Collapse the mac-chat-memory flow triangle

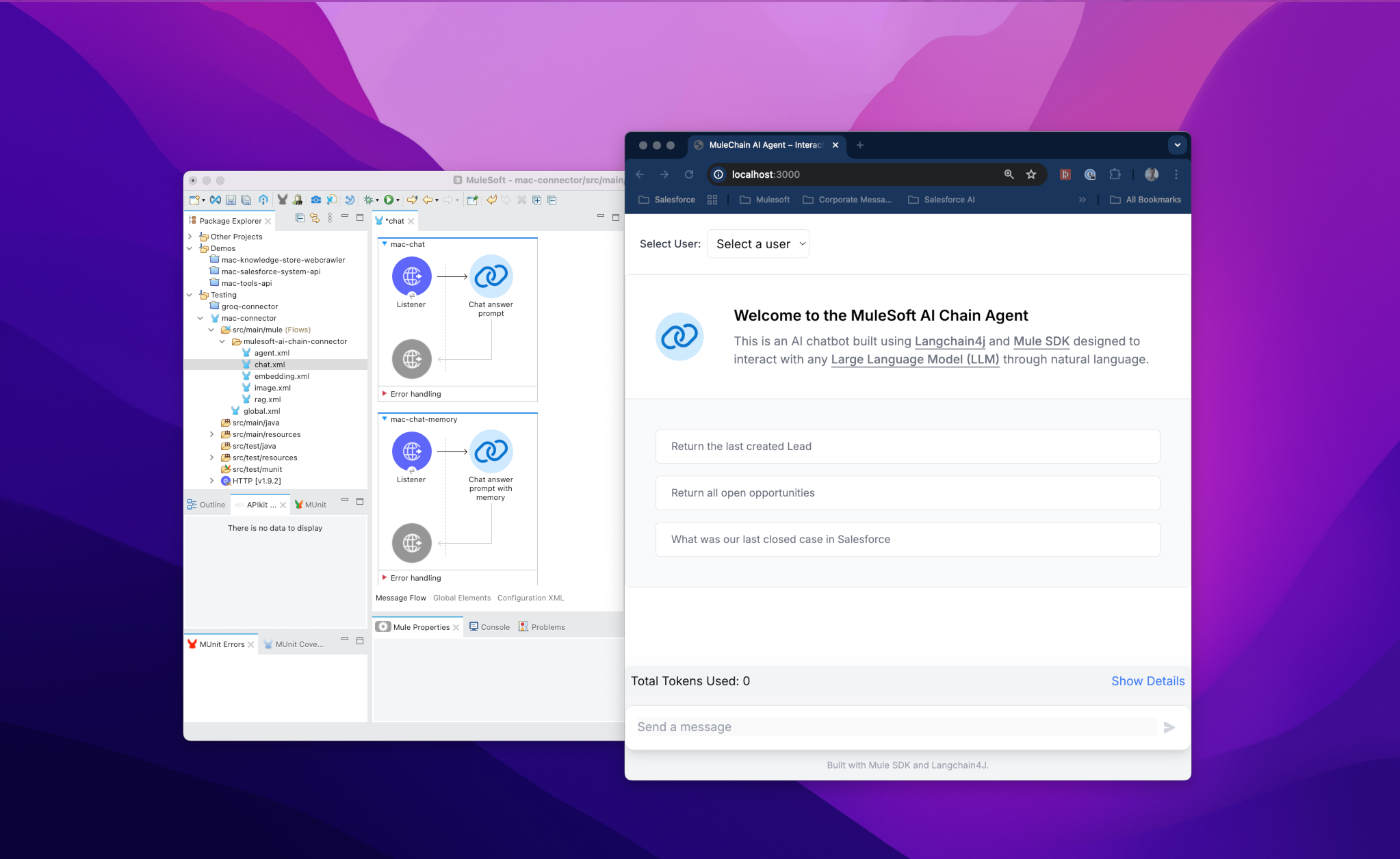[385, 419]
